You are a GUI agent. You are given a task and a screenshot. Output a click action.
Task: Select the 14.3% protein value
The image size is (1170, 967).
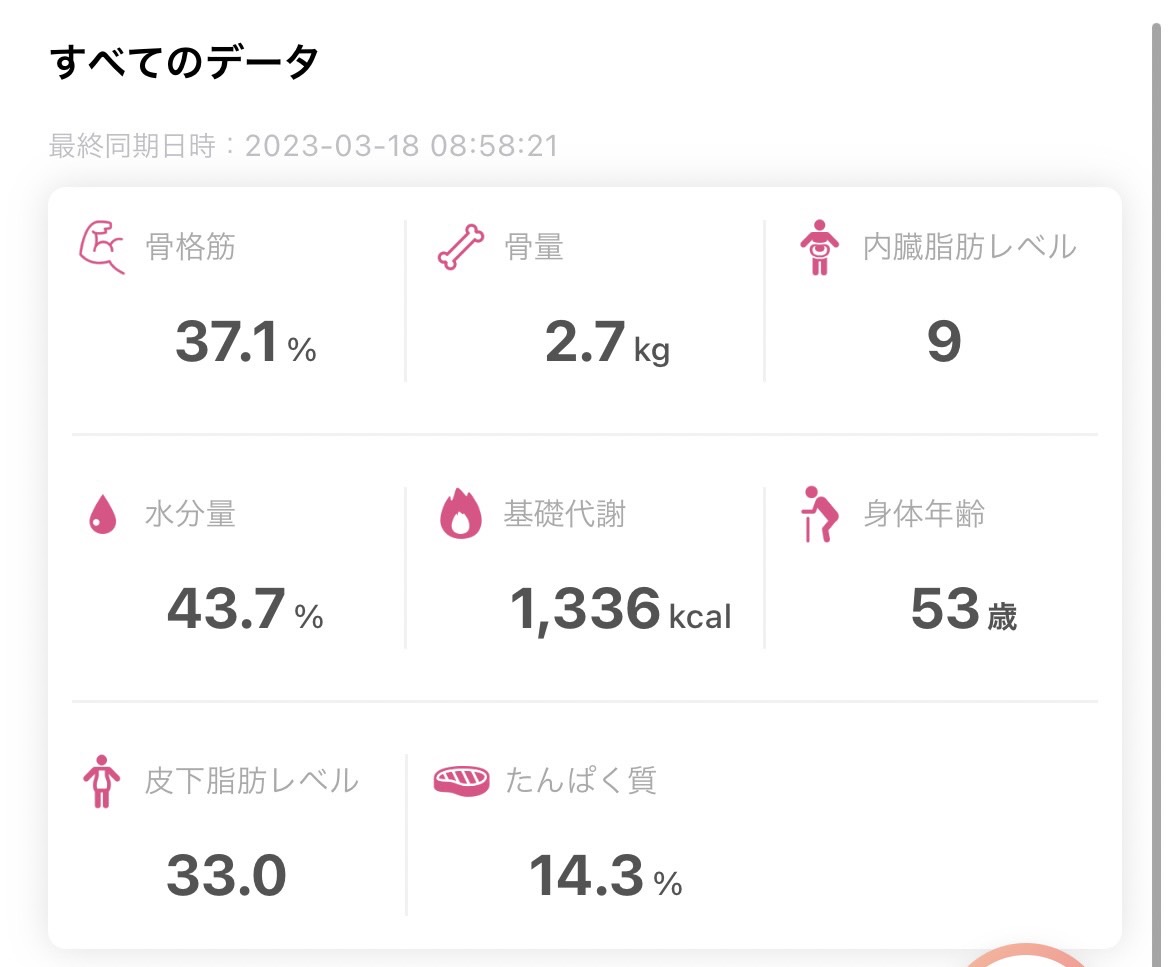pyautogui.click(x=605, y=875)
